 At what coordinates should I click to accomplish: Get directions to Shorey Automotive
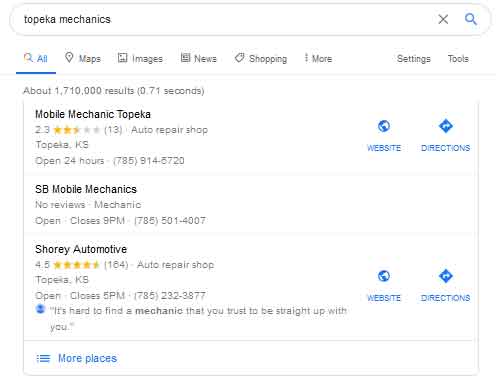click(445, 285)
